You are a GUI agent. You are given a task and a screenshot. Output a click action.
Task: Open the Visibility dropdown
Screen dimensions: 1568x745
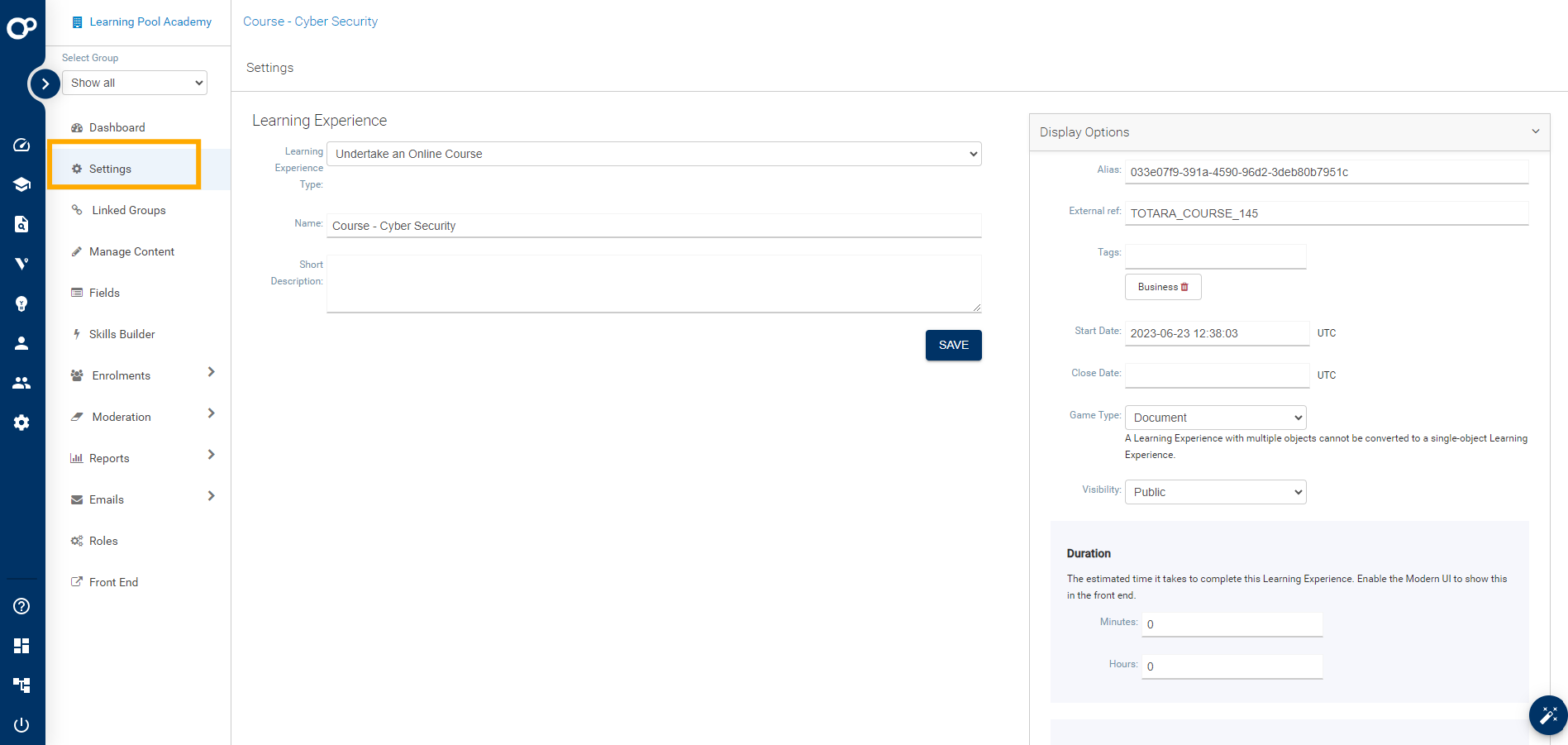click(x=1215, y=492)
